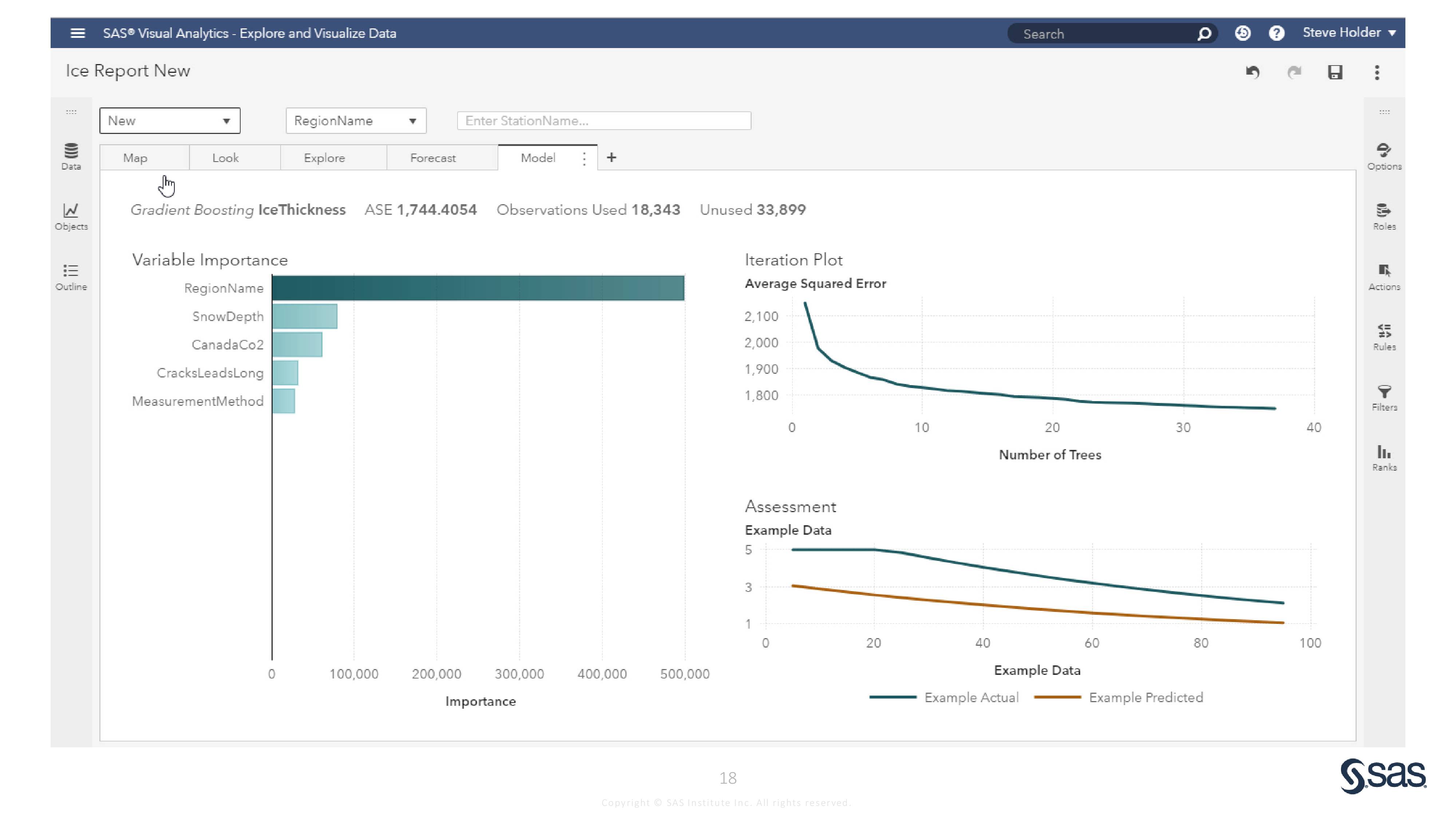Click the Unused 33,899 text
Image resolution: width=1456 pixels, height=819 pixels.
753,210
